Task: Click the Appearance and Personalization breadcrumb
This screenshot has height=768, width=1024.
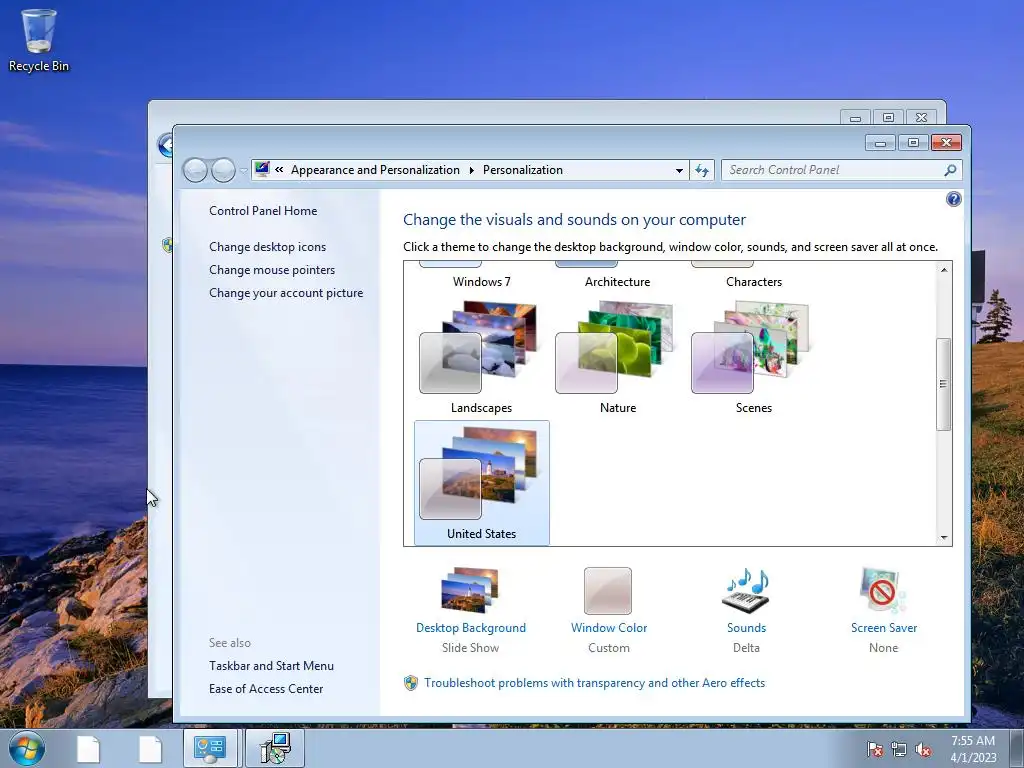Action: pos(376,170)
